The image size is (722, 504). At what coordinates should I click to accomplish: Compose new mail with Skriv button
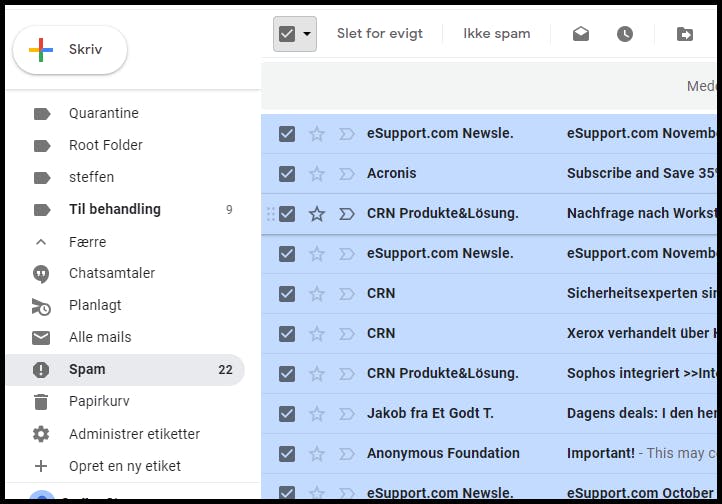click(x=70, y=50)
